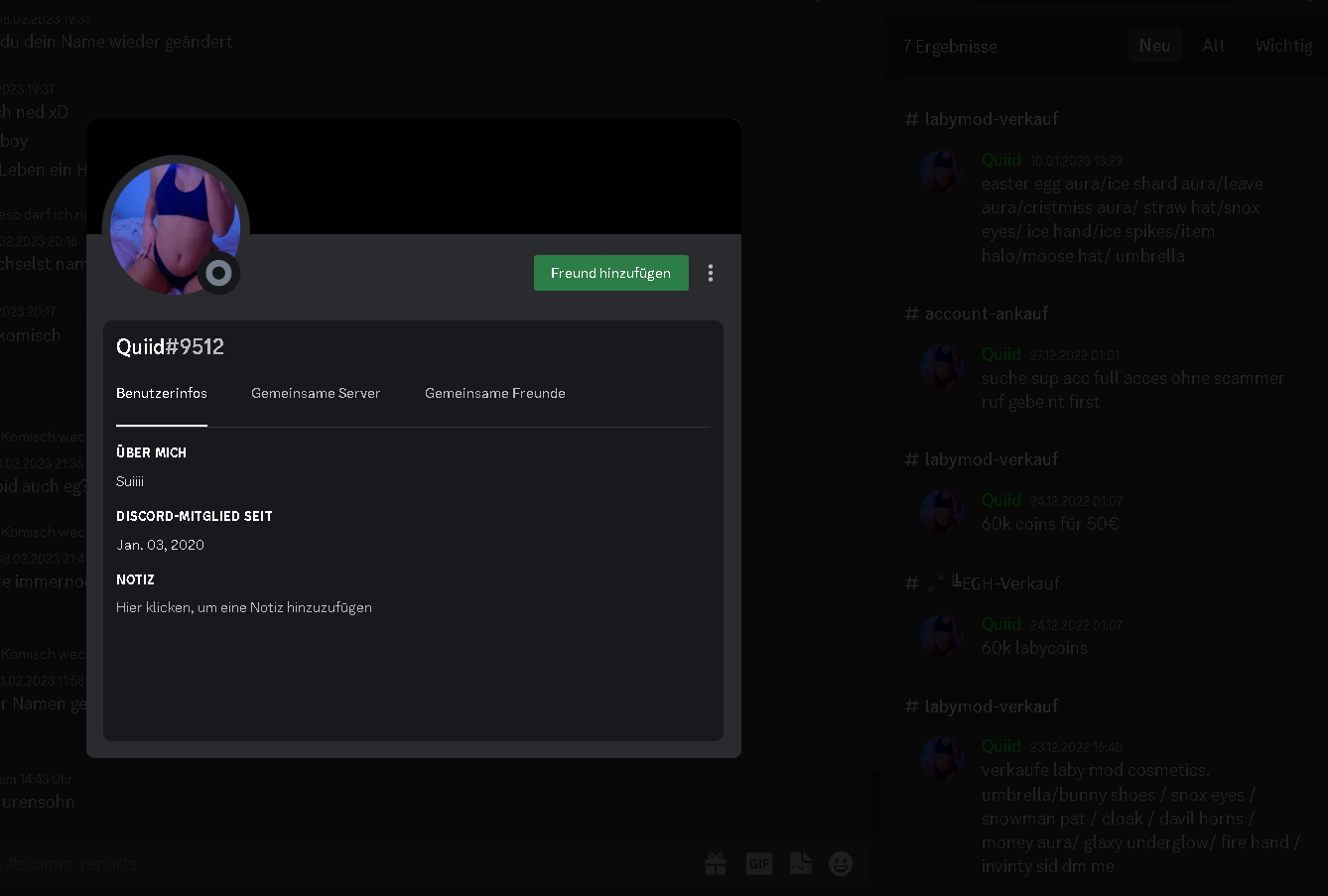Sort search results by Neu
The image size is (1328, 896).
click(x=1154, y=46)
